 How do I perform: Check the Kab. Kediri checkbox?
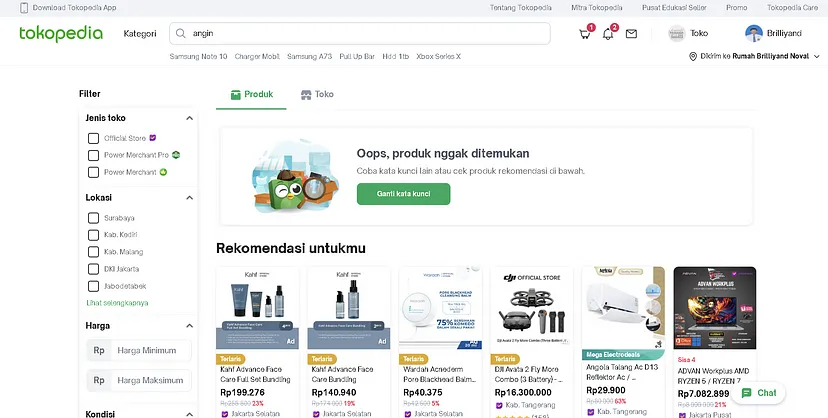(x=93, y=235)
